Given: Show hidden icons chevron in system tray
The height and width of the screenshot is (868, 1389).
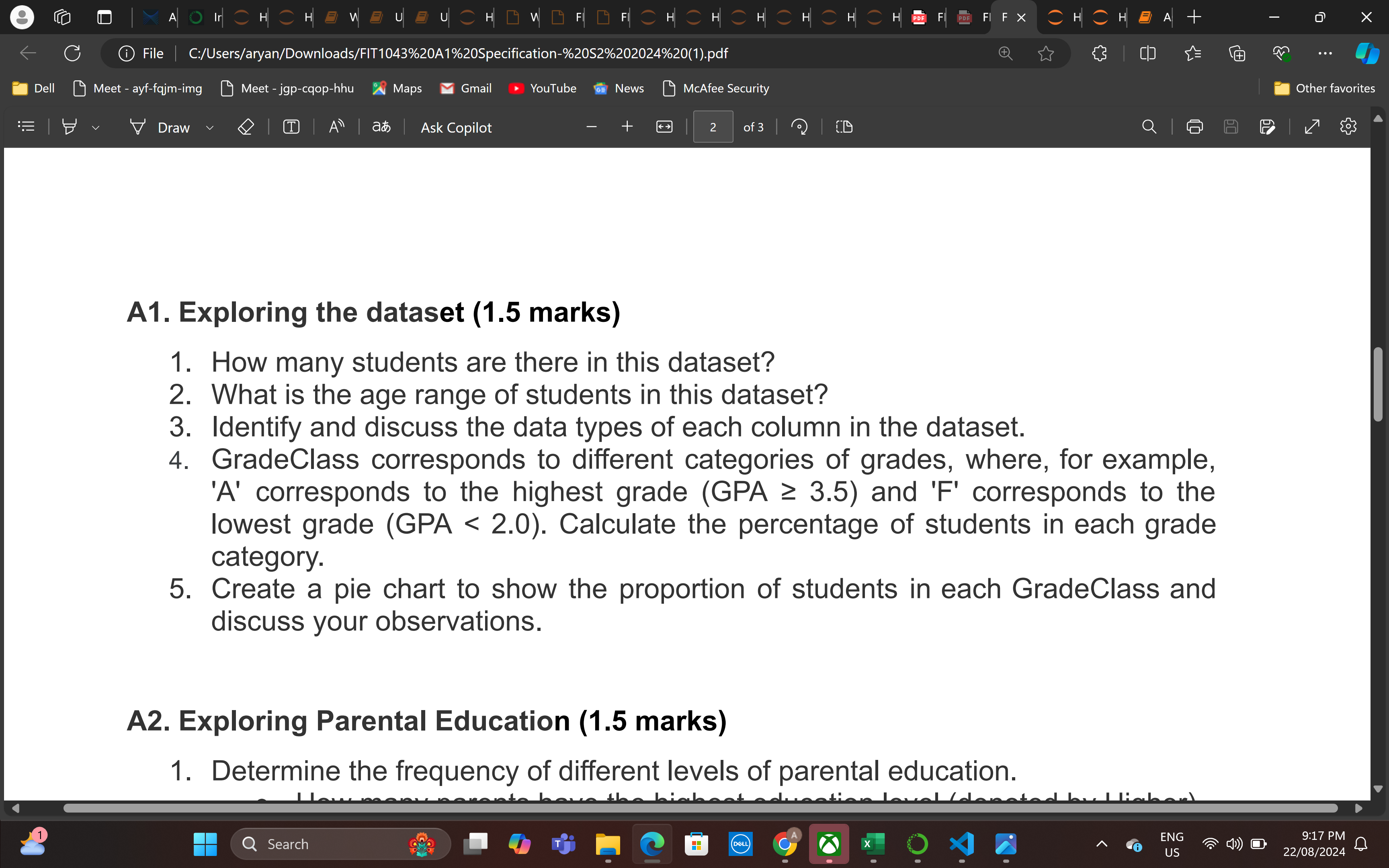Looking at the screenshot, I should pos(1102,843).
